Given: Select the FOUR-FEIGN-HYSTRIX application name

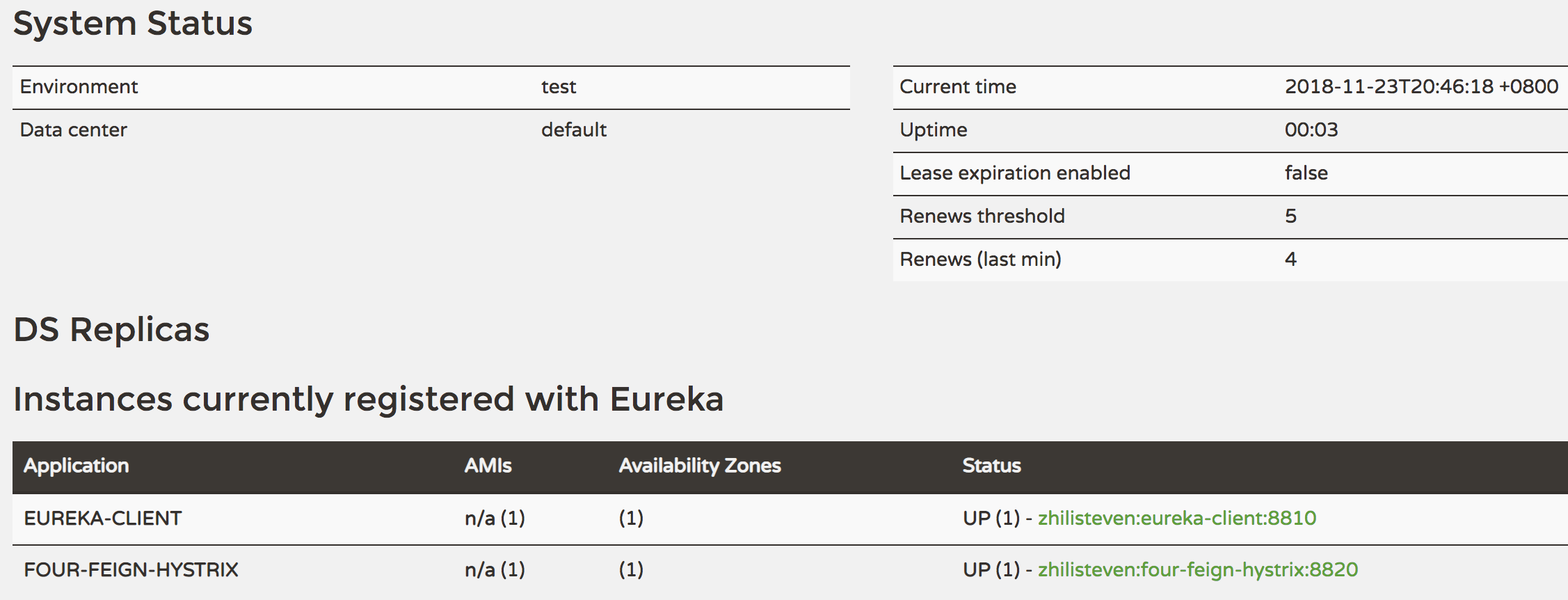Looking at the screenshot, I should [131, 569].
